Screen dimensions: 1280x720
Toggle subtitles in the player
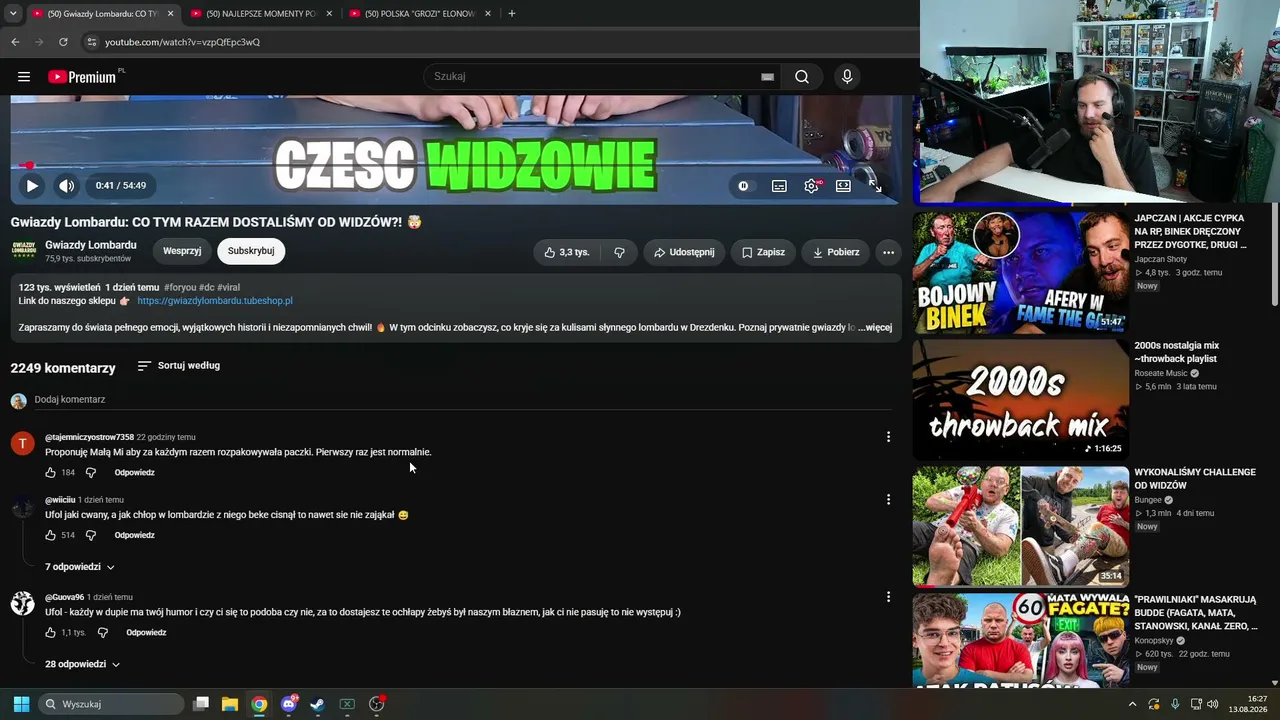779,185
